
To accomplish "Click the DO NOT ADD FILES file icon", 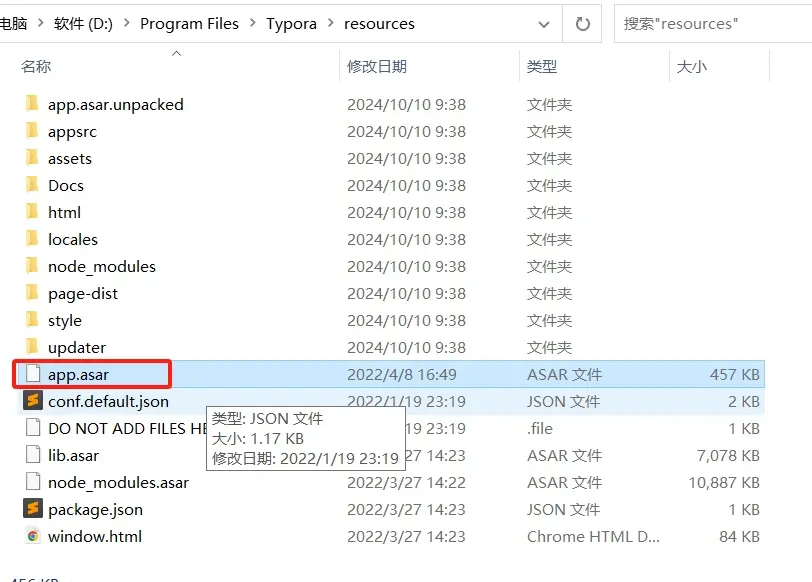I will 33,427.
